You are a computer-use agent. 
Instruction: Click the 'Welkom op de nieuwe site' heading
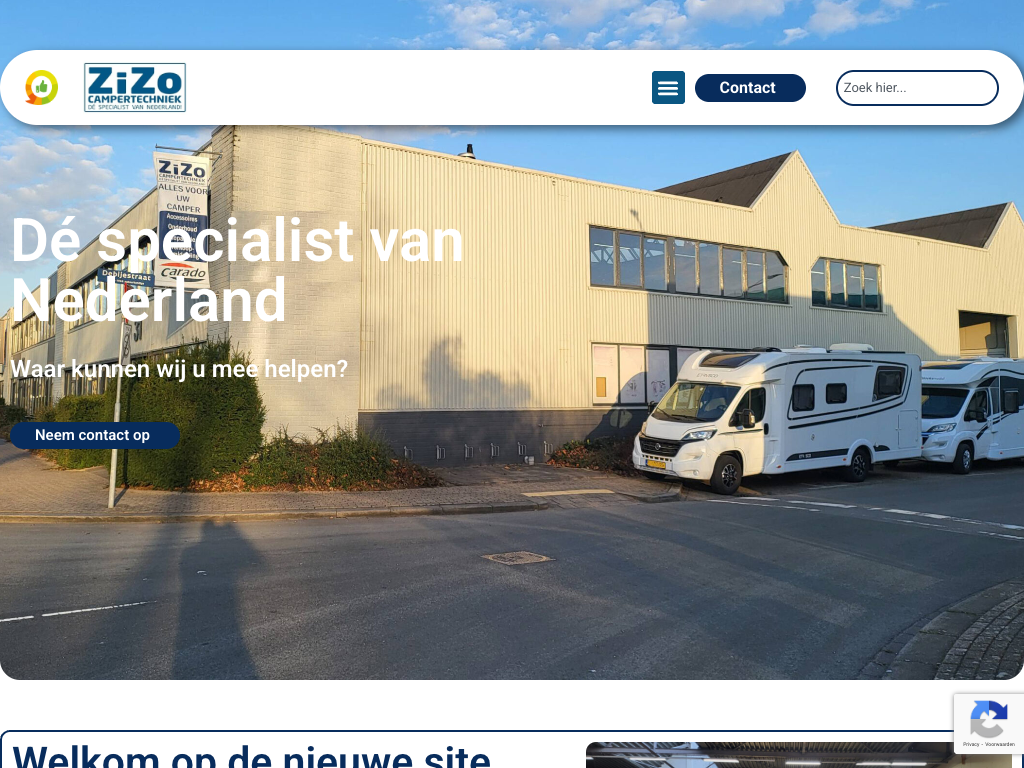251,758
